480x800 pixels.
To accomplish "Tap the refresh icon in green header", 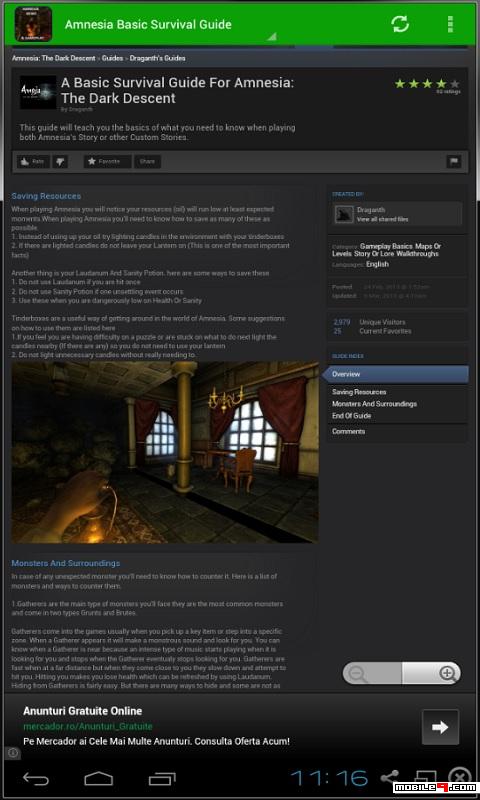I will 400,24.
